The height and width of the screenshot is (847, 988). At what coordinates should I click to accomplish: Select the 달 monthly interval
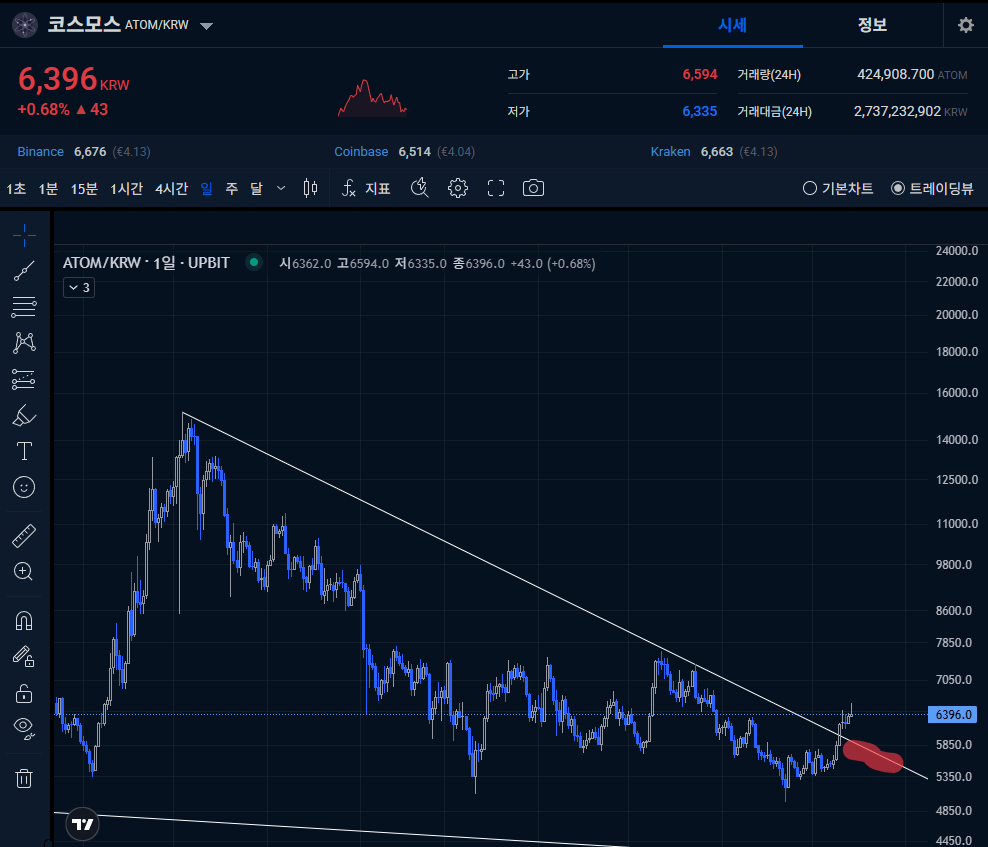pyautogui.click(x=256, y=188)
